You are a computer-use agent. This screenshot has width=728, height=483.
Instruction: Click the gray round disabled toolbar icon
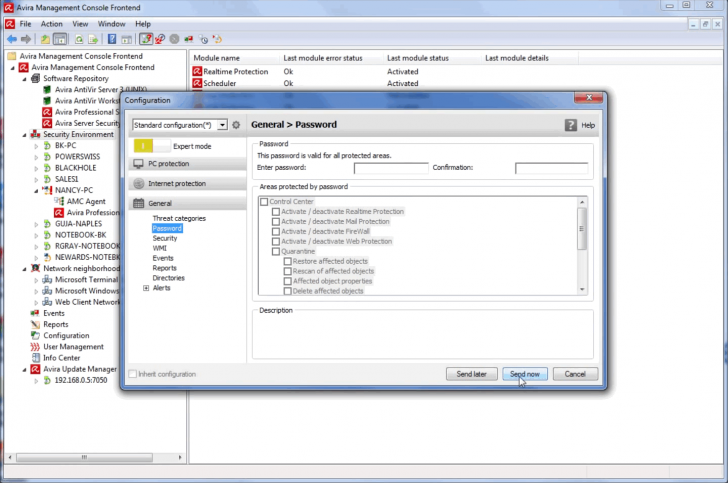[174, 39]
